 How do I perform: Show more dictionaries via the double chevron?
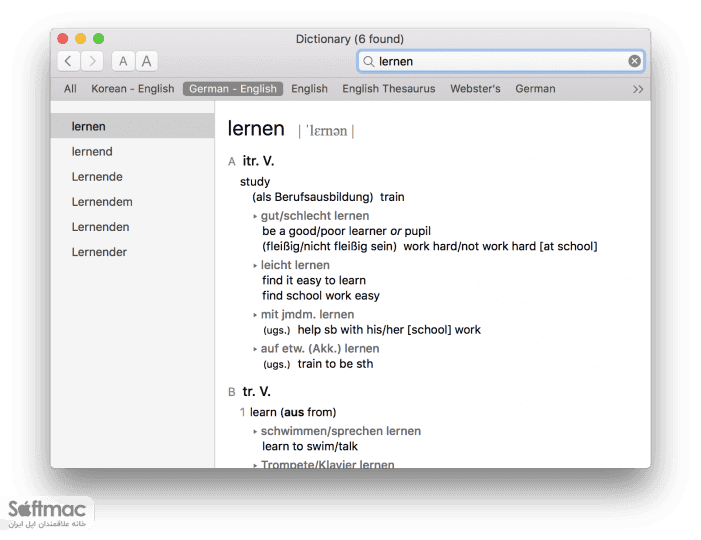638,89
